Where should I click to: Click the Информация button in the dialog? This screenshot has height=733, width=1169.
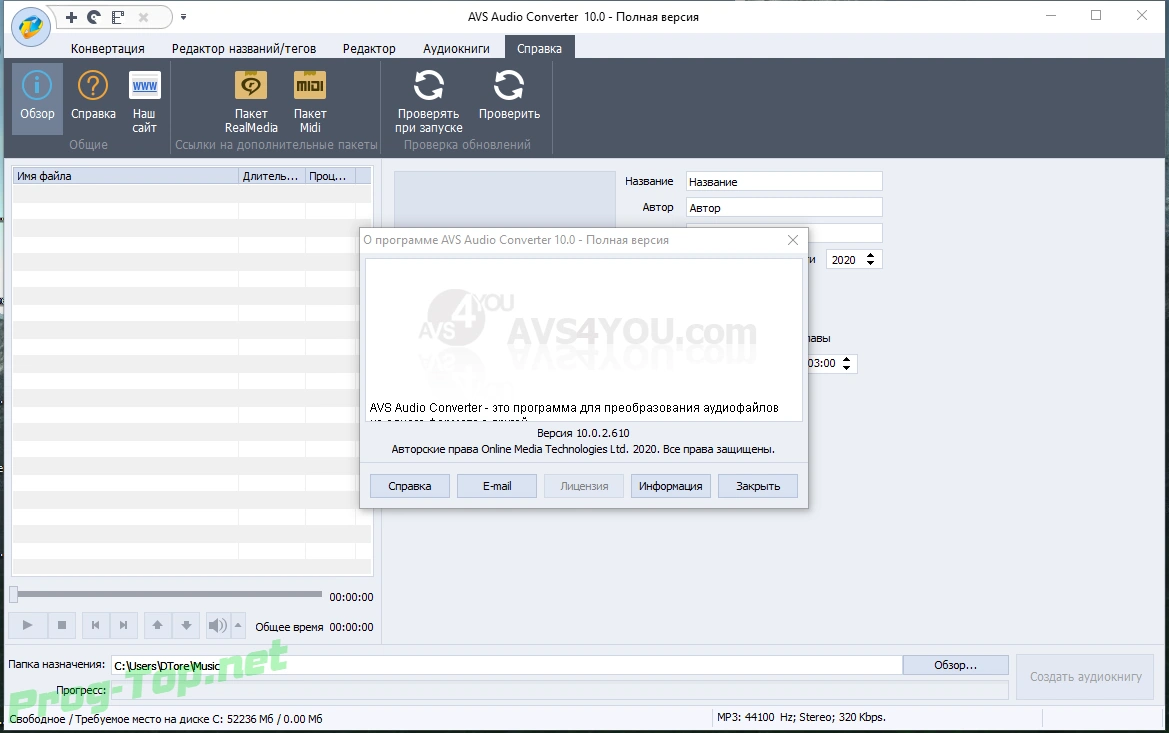(x=670, y=486)
